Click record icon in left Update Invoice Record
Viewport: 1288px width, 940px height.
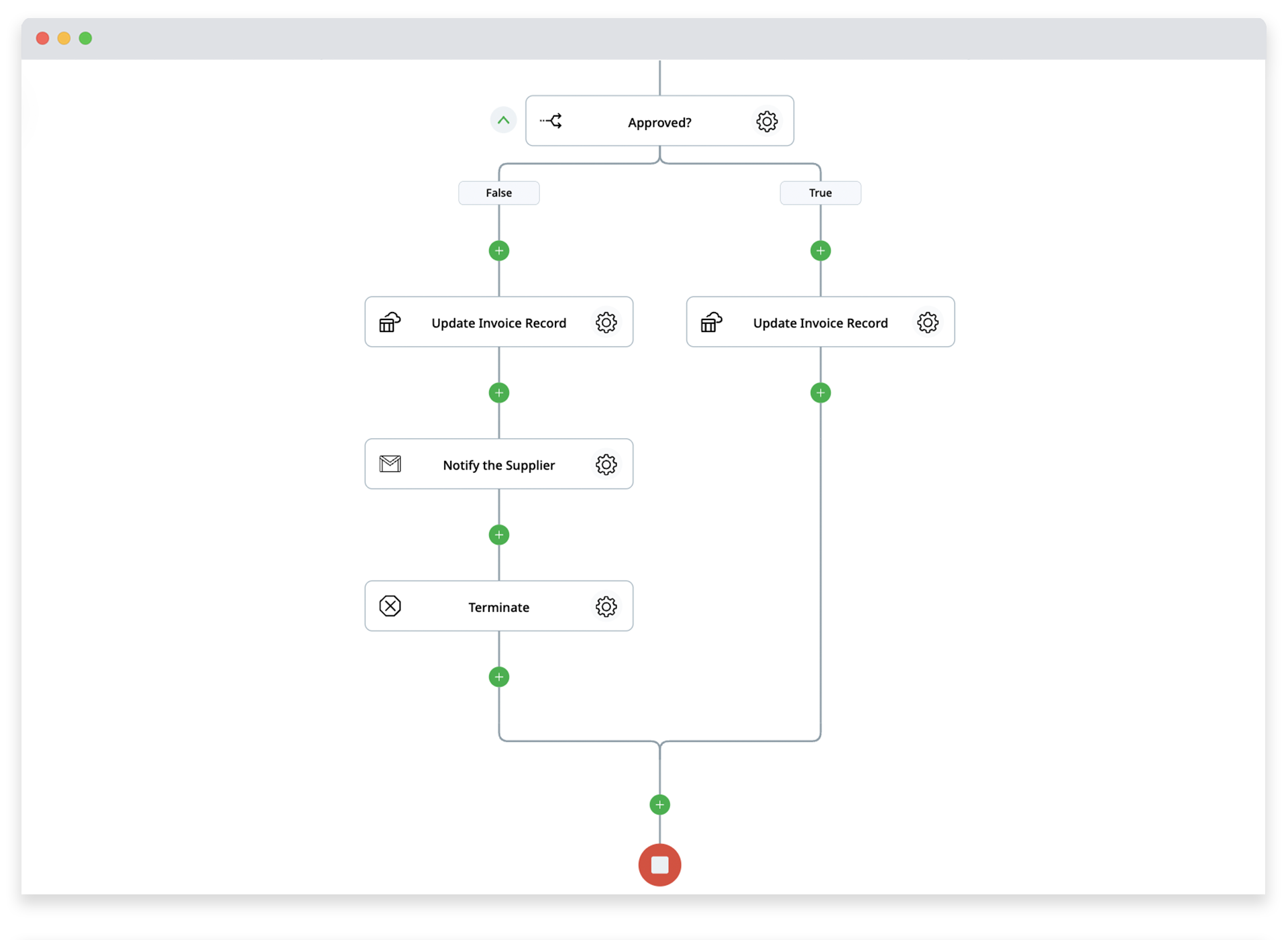pos(390,323)
